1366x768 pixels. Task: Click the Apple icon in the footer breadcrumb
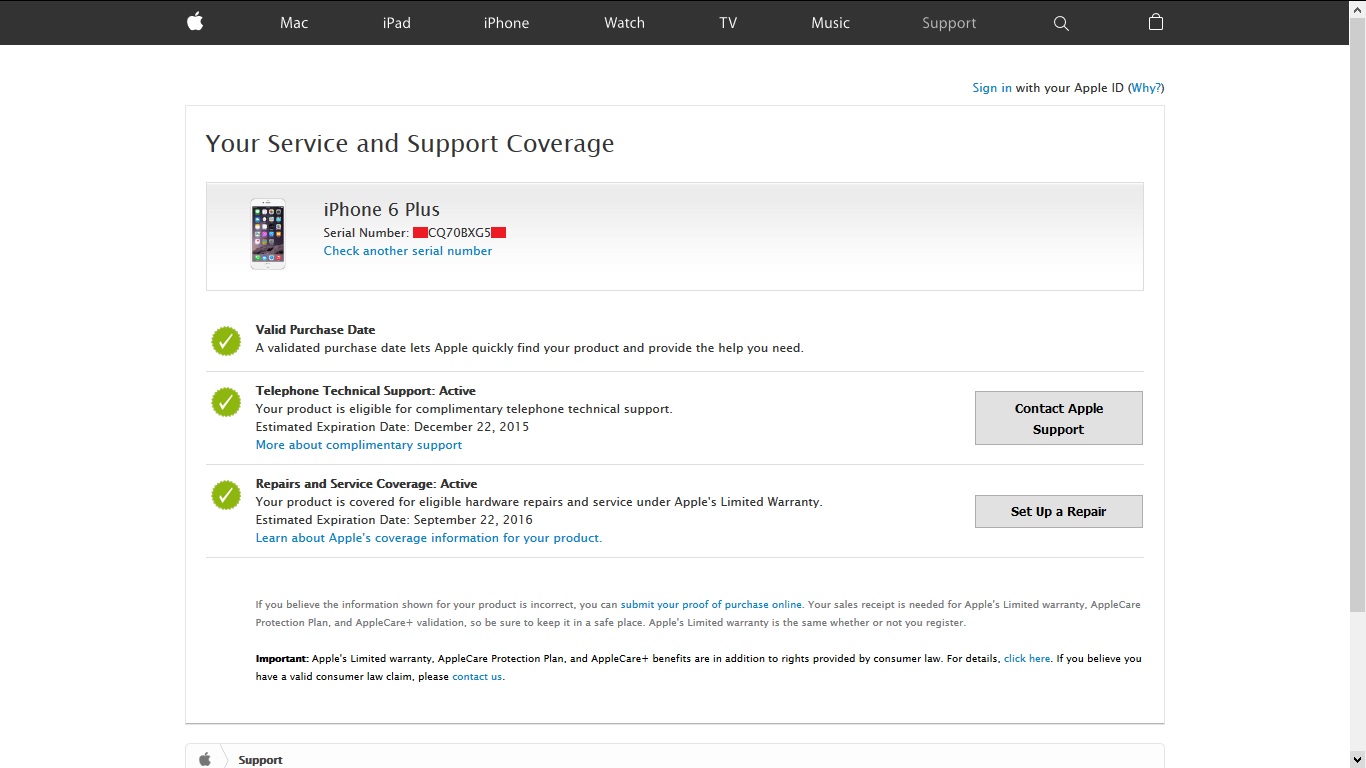pos(205,759)
